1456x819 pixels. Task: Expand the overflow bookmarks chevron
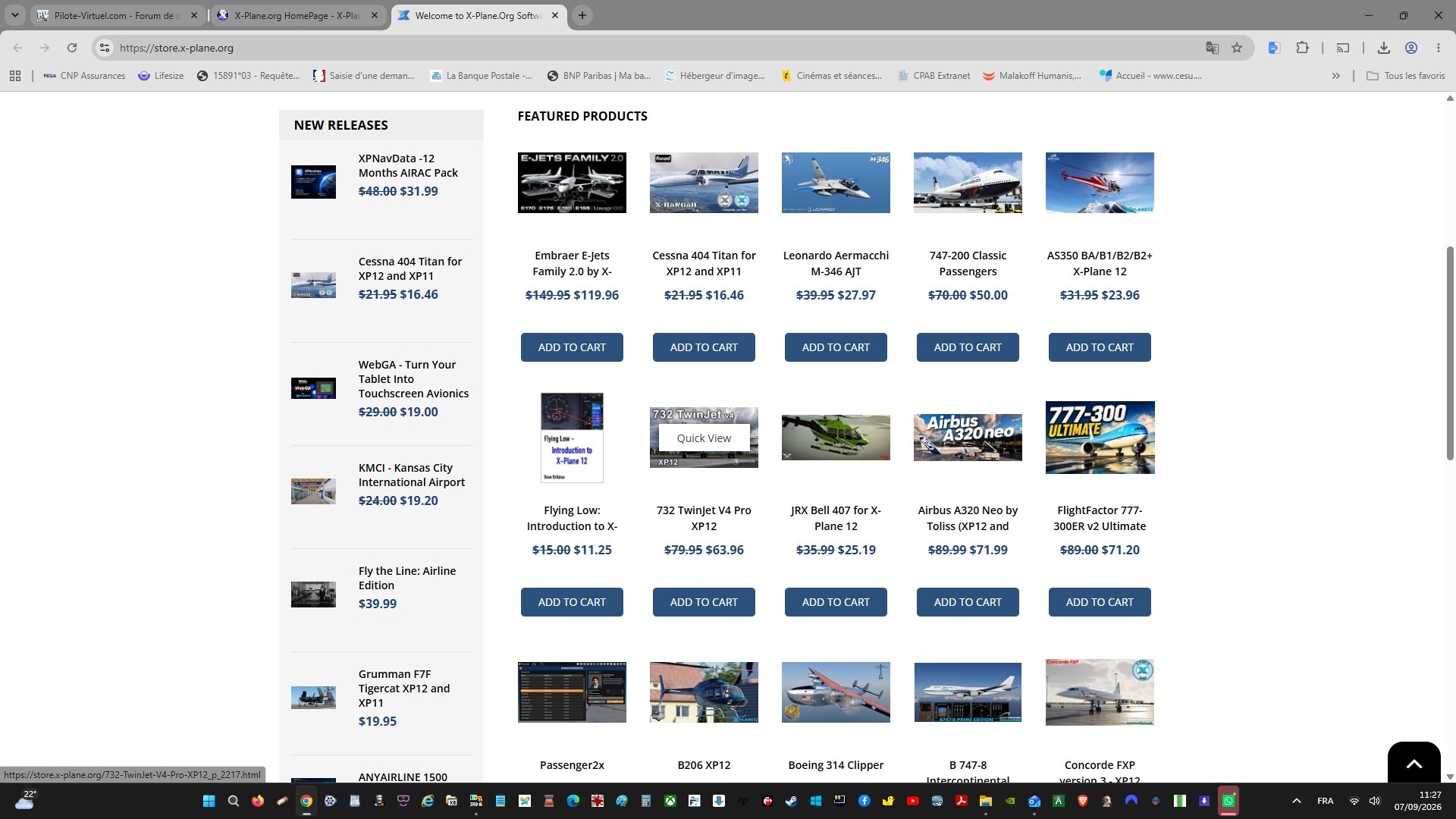click(x=1336, y=76)
